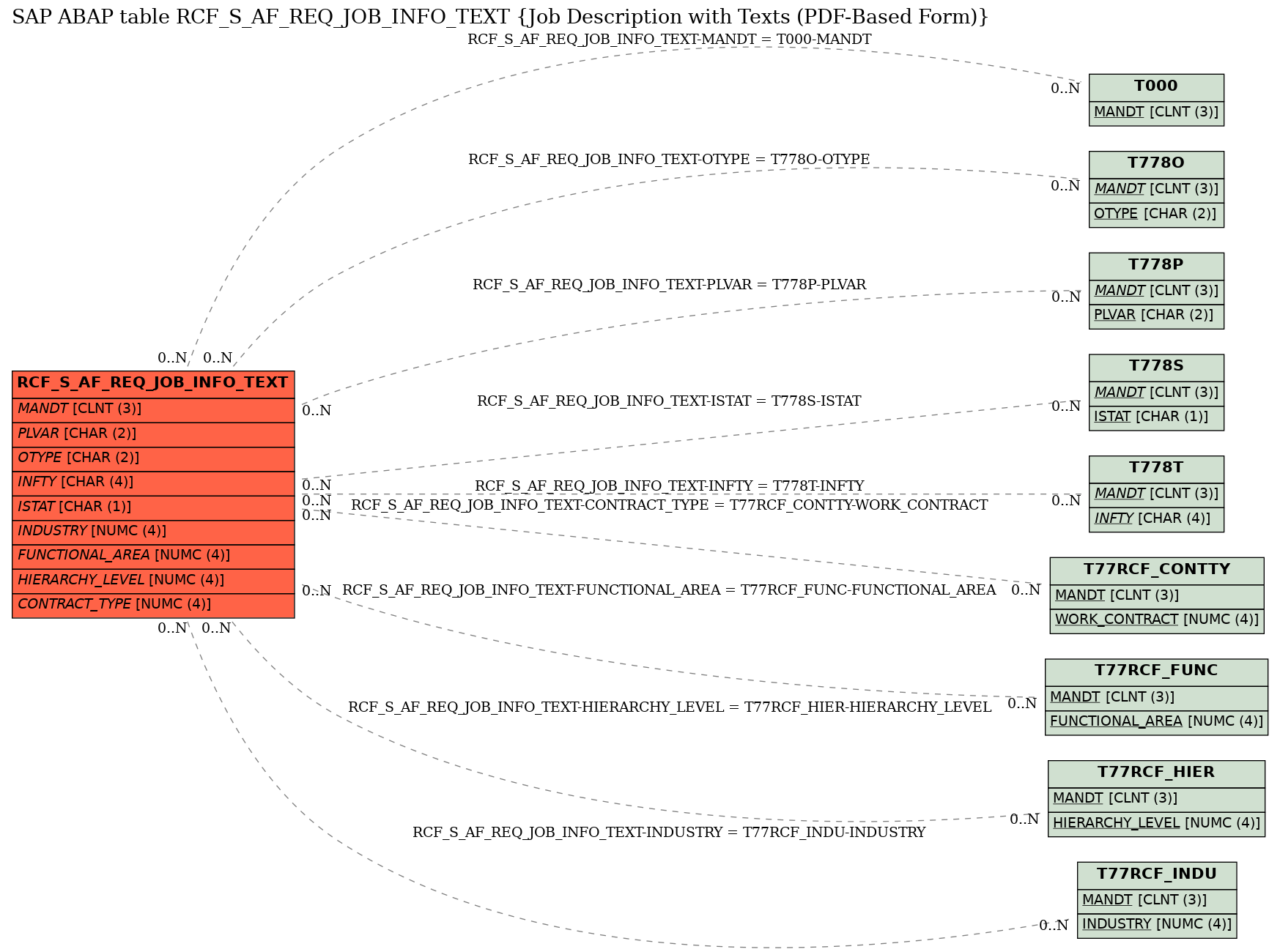Select the PLVAR [CHAR (2)] field in the main table

click(153, 434)
